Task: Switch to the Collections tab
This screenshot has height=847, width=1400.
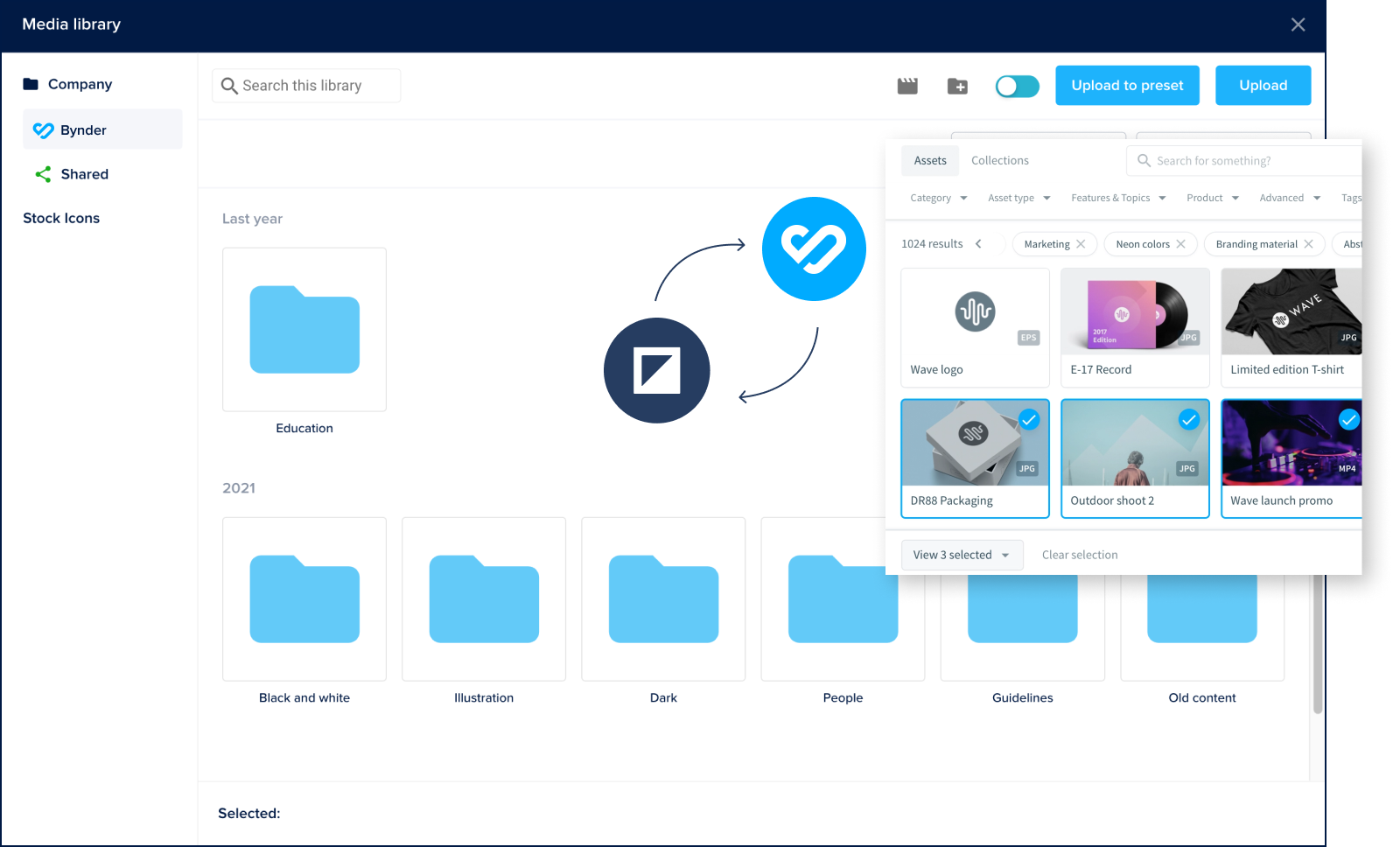Action: tap(999, 161)
